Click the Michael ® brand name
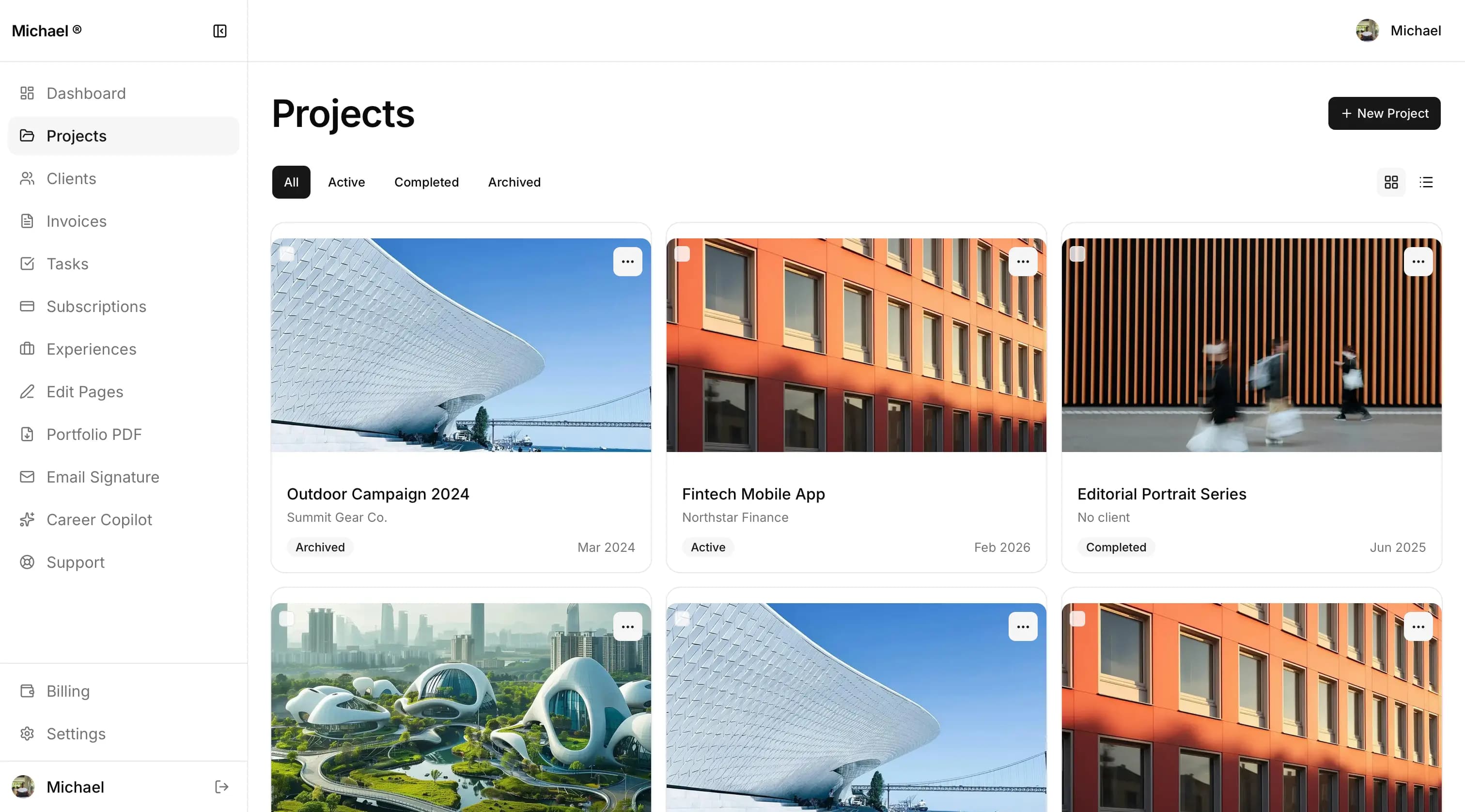 click(47, 31)
